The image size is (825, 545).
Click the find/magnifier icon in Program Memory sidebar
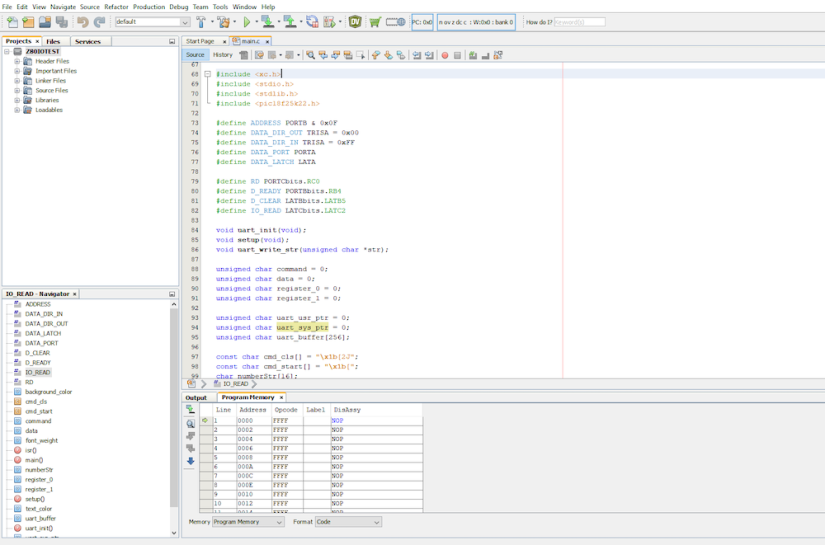pyautogui.click(x=191, y=423)
